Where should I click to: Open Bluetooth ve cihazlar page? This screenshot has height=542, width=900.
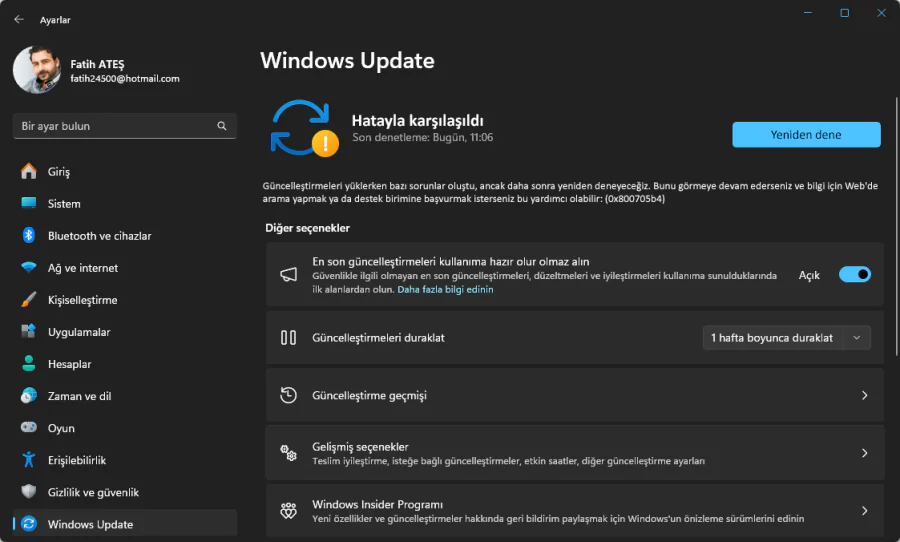99,236
